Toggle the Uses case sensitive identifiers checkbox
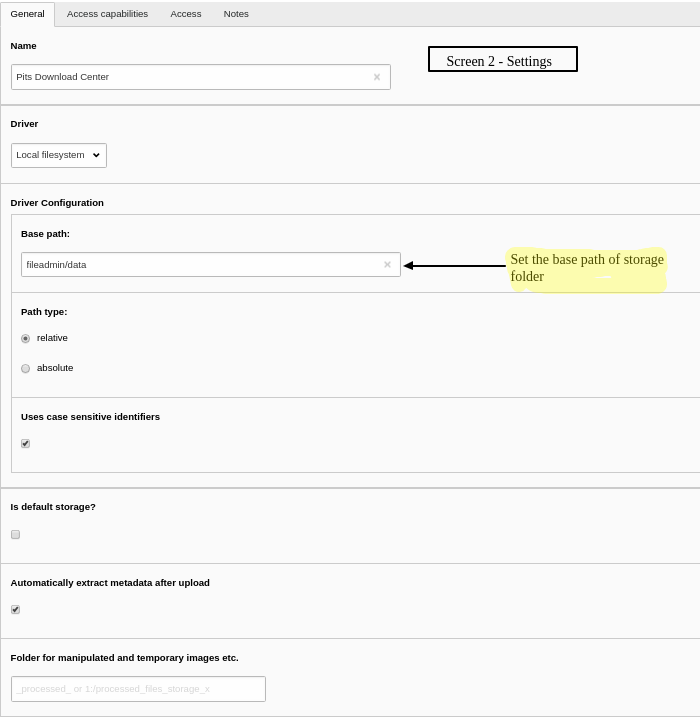This screenshot has height=719, width=700. coord(26,444)
